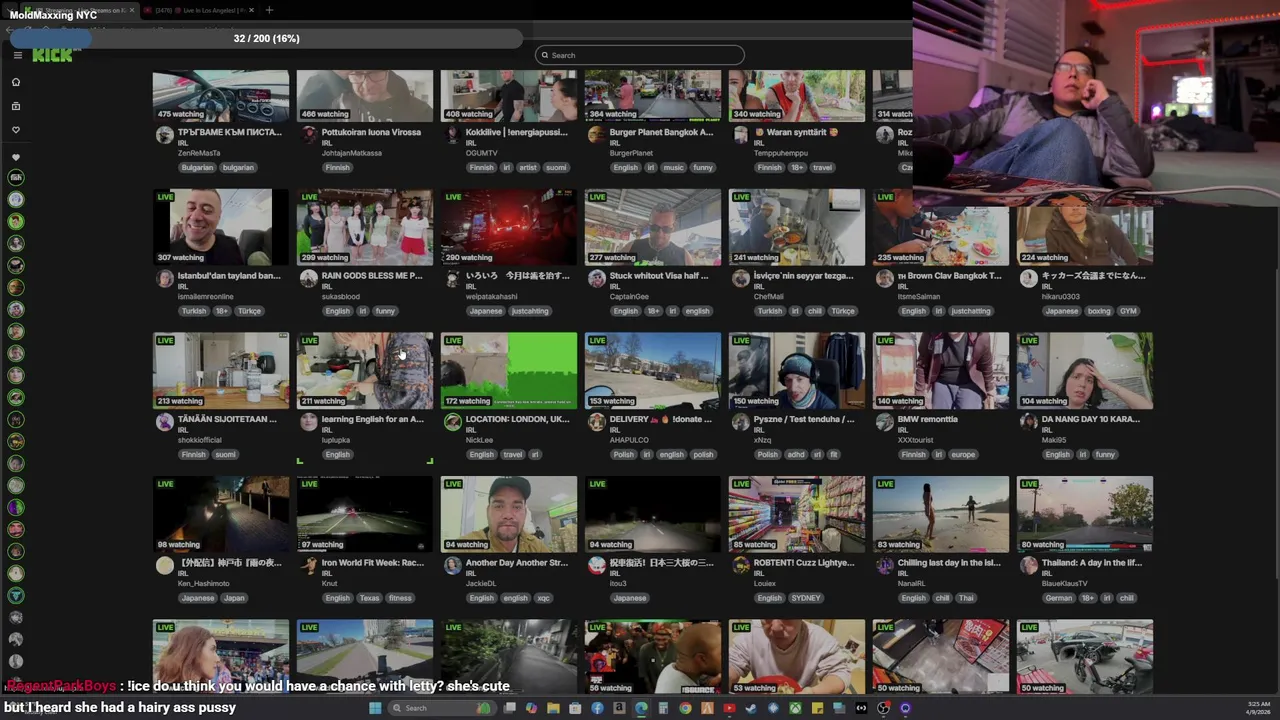The height and width of the screenshot is (720, 1280).
Task: Open the Kick sidebar hamburger menu
Action: tap(17, 56)
